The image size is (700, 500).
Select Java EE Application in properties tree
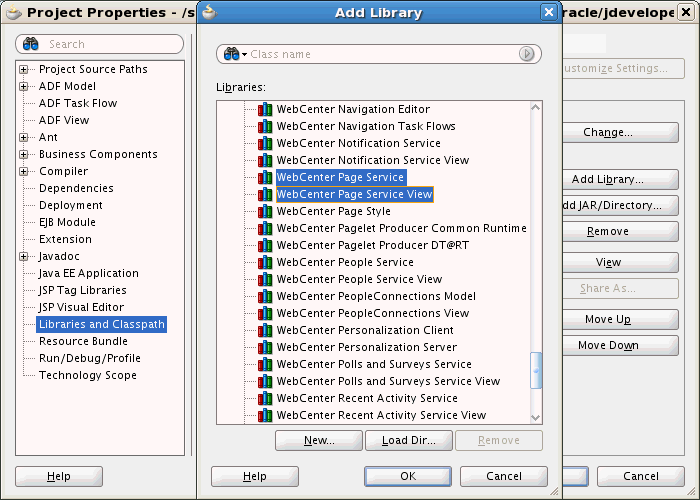pos(89,273)
